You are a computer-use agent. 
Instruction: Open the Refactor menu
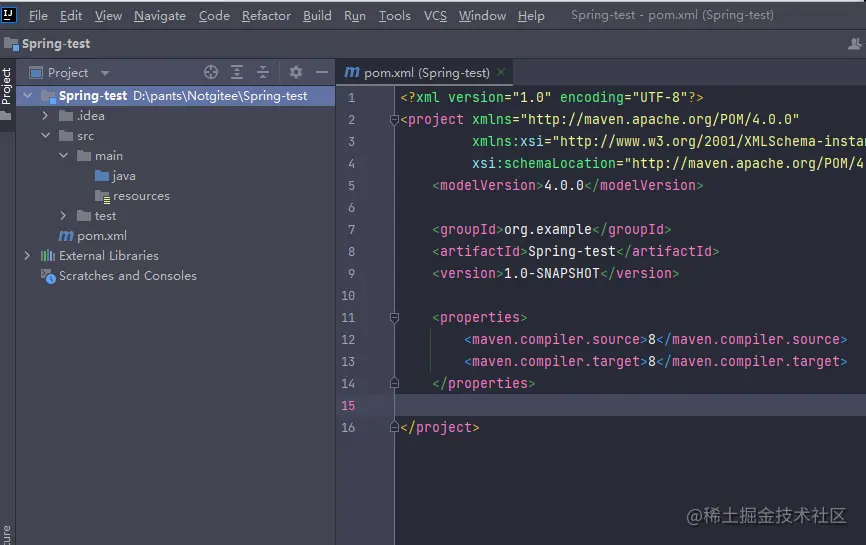pyautogui.click(x=266, y=16)
